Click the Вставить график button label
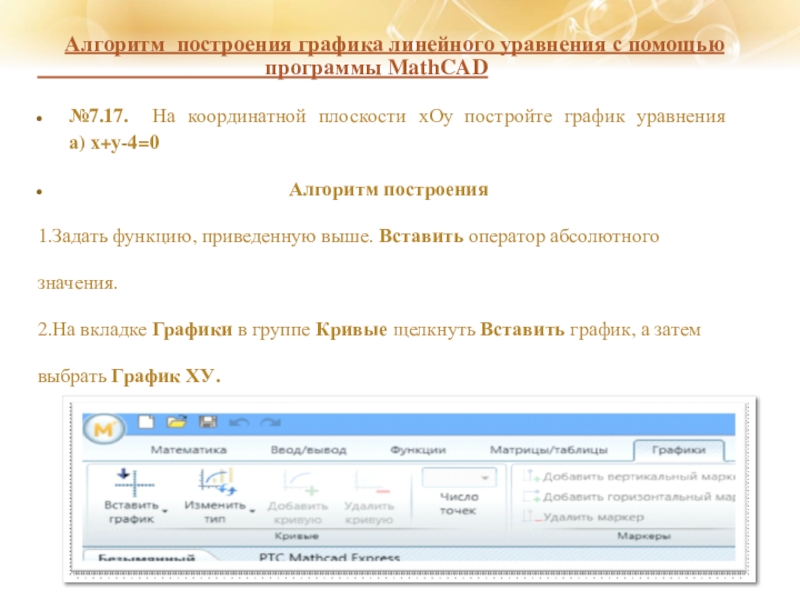800x600 pixels. 132,512
